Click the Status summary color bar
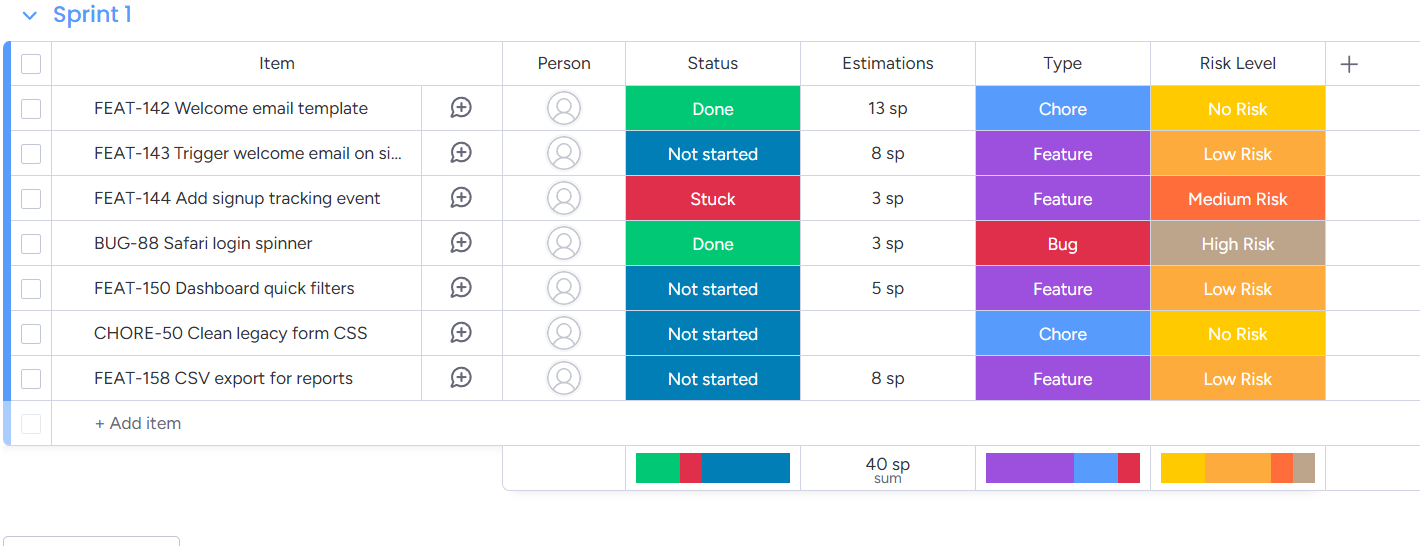 (713, 468)
